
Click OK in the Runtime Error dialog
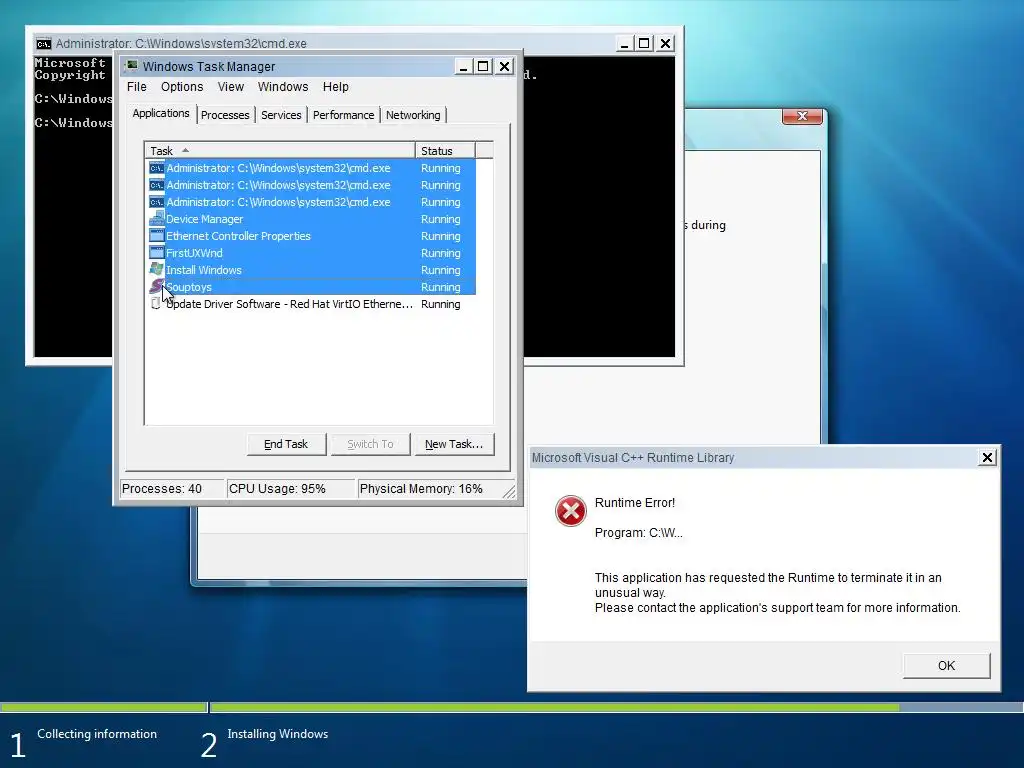click(946, 665)
